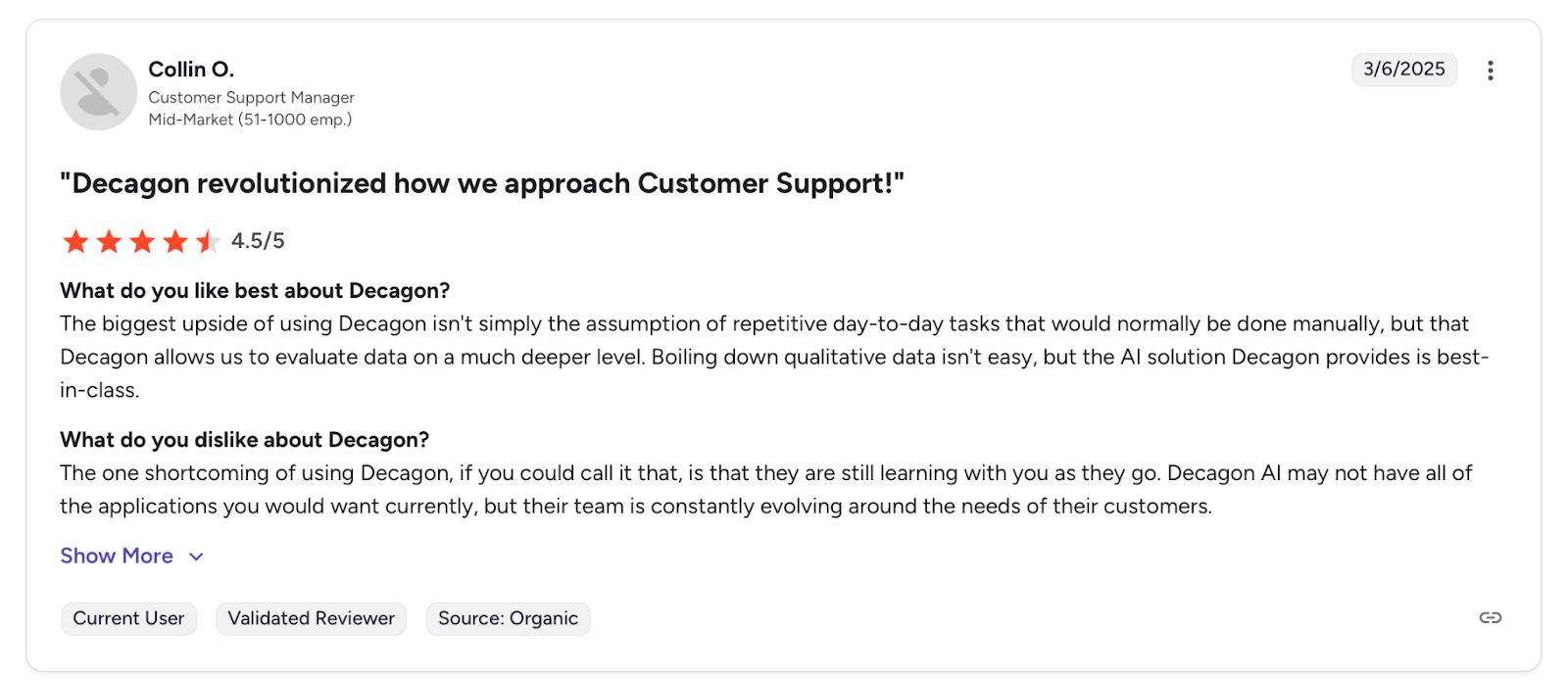
Task: Click the first red rating star
Action: 75,241
